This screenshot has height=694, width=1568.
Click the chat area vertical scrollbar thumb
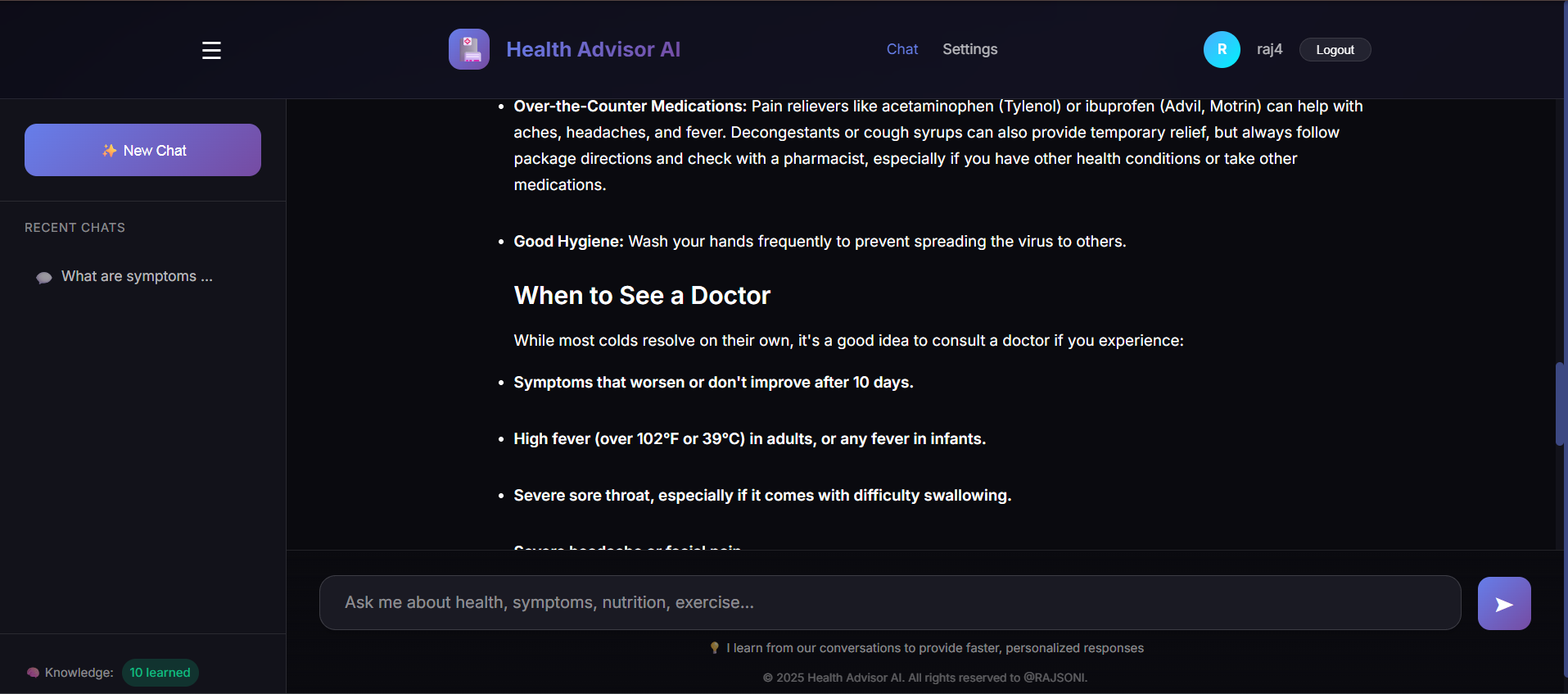point(1559,404)
